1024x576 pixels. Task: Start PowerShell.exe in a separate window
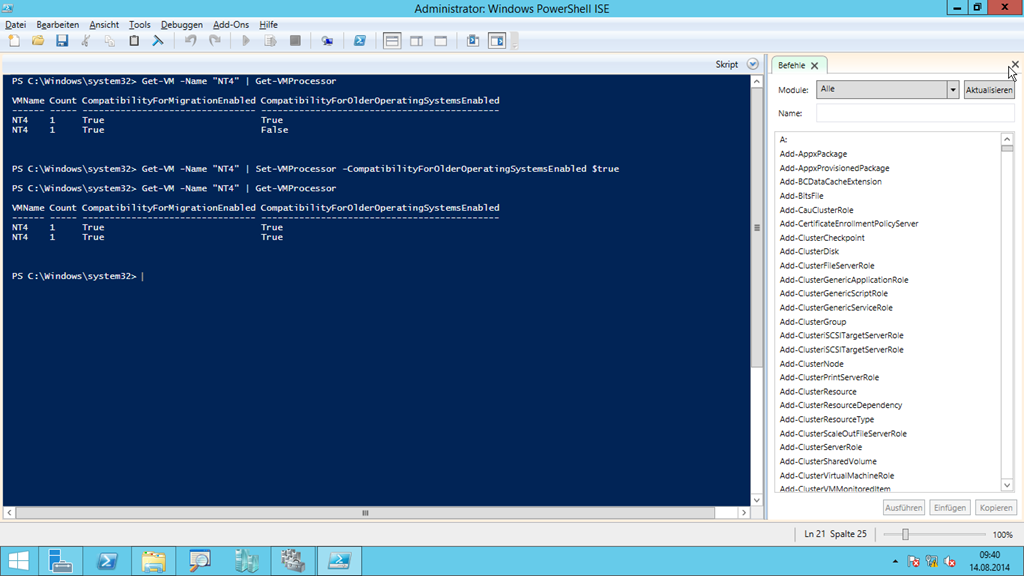coord(360,41)
